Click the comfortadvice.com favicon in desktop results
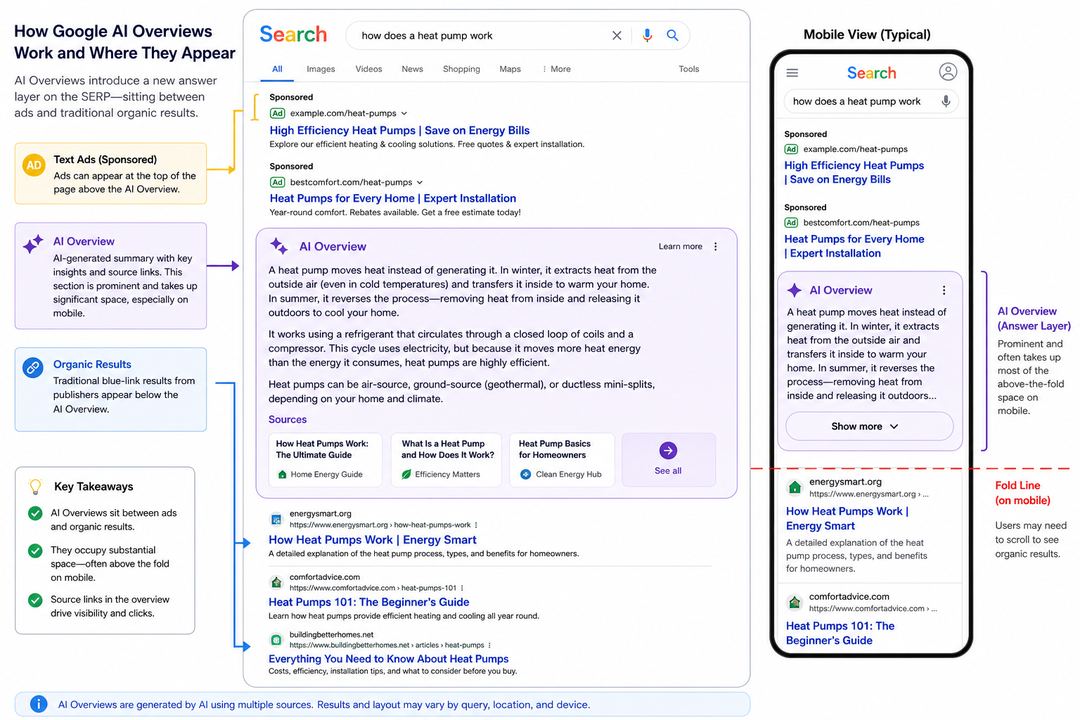Screen dimensions: 1080x720 tap(276, 582)
